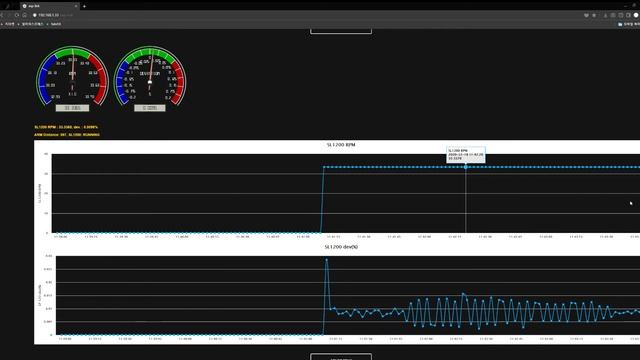The height and width of the screenshot is (360, 640).
Task: Click the SL1200 dev(%) chart title
Action: [x=341, y=247]
